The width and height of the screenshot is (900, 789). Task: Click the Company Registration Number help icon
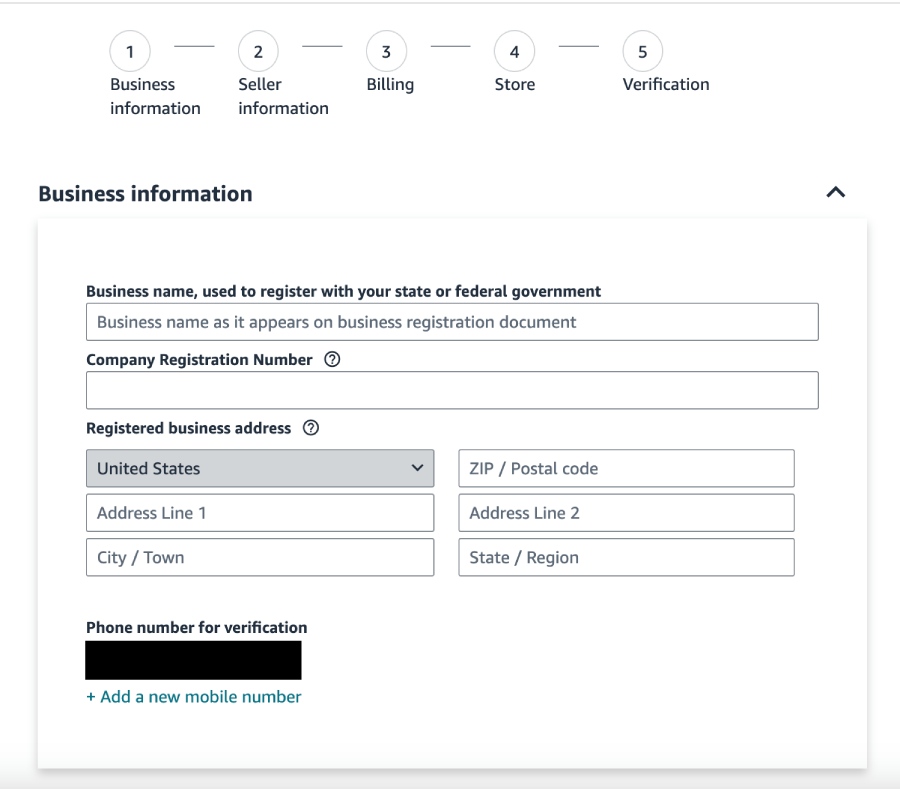coord(332,360)
